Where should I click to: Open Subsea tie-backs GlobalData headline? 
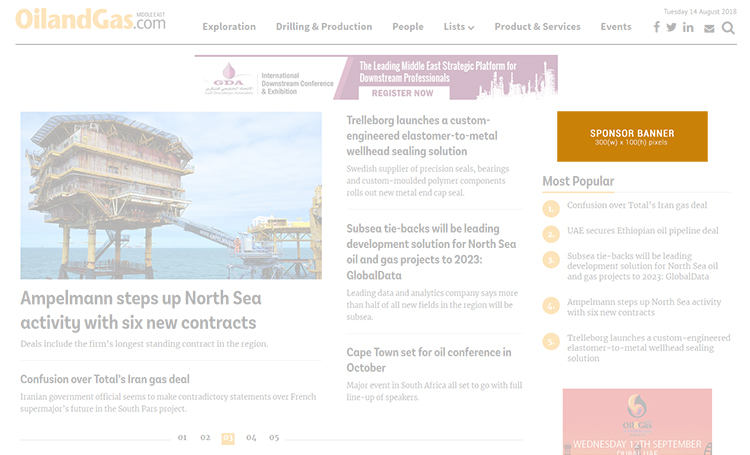(x=431, y=252)
